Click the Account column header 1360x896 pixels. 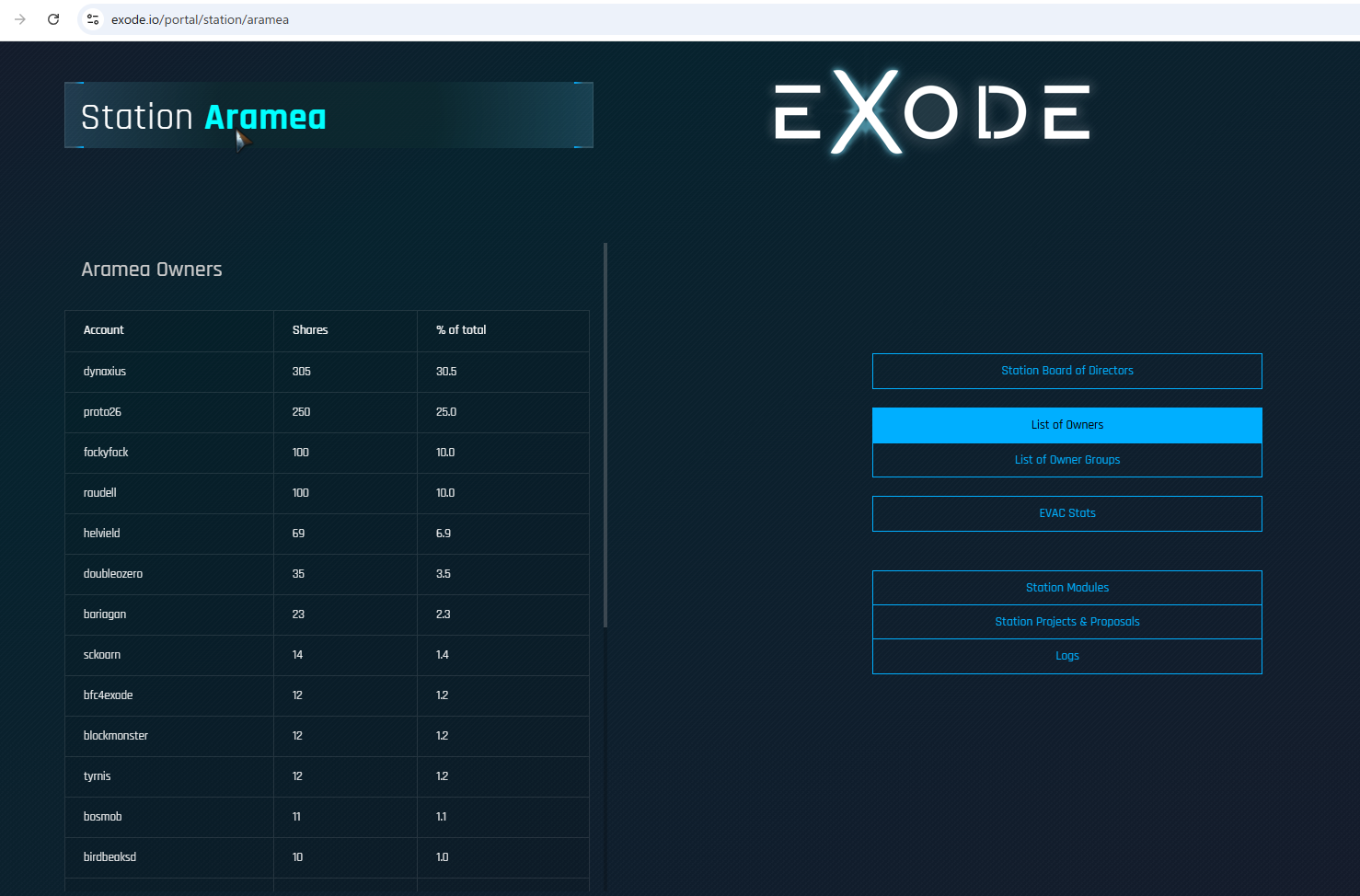click(103, 330)
